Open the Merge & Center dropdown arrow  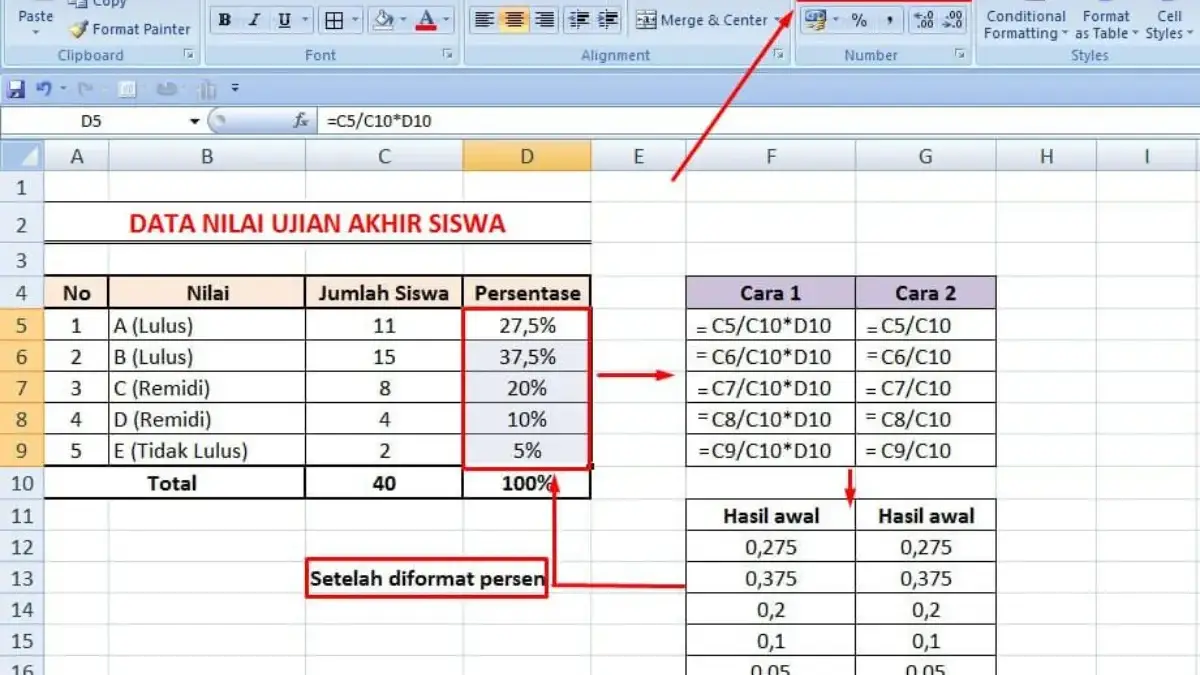[x=779, y=20]
